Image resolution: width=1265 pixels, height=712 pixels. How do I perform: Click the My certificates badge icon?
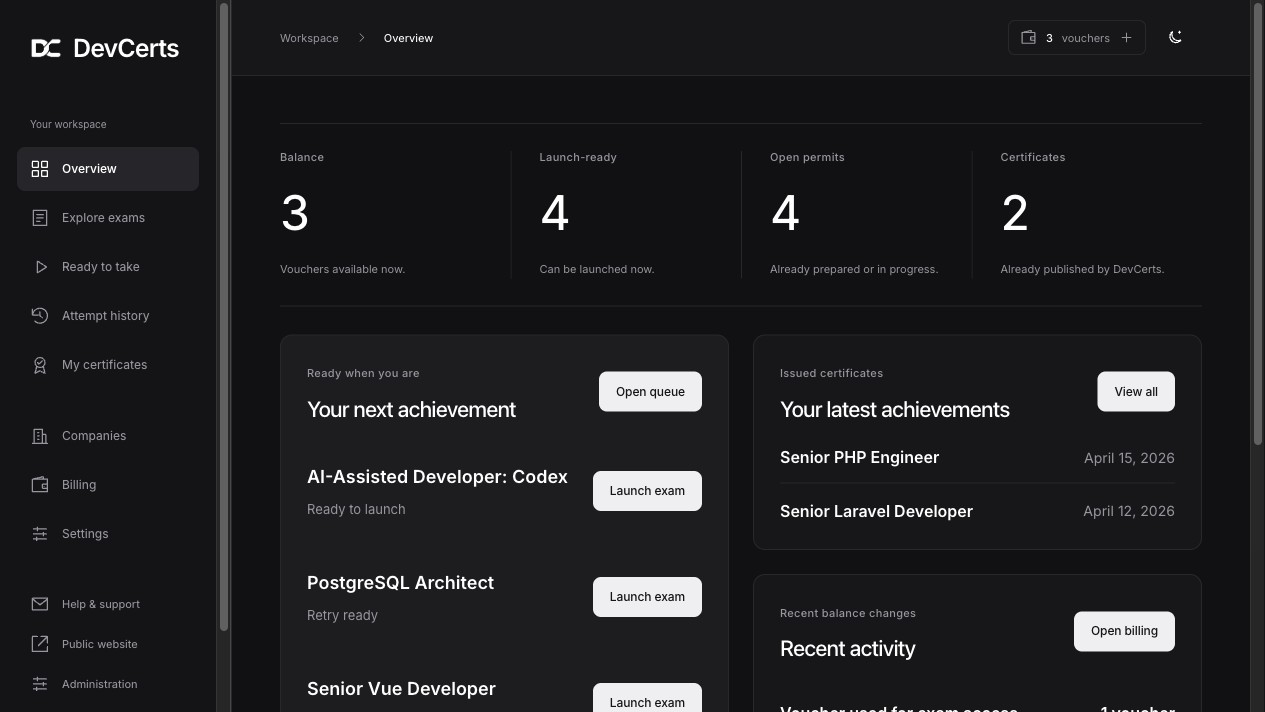pos(40,365)
